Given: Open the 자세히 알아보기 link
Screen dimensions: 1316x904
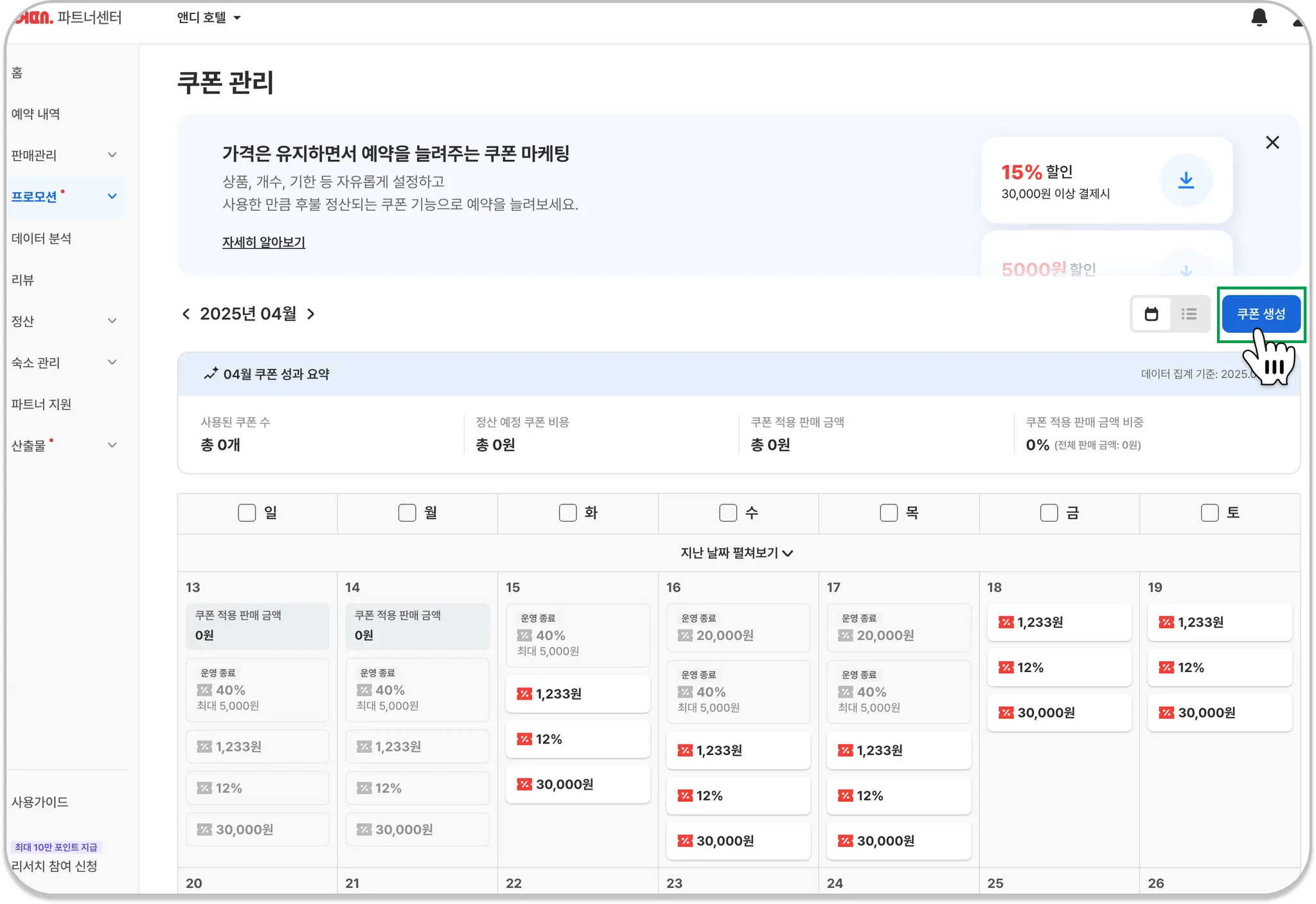Looking at the screenshot, I should pos(263,242).
